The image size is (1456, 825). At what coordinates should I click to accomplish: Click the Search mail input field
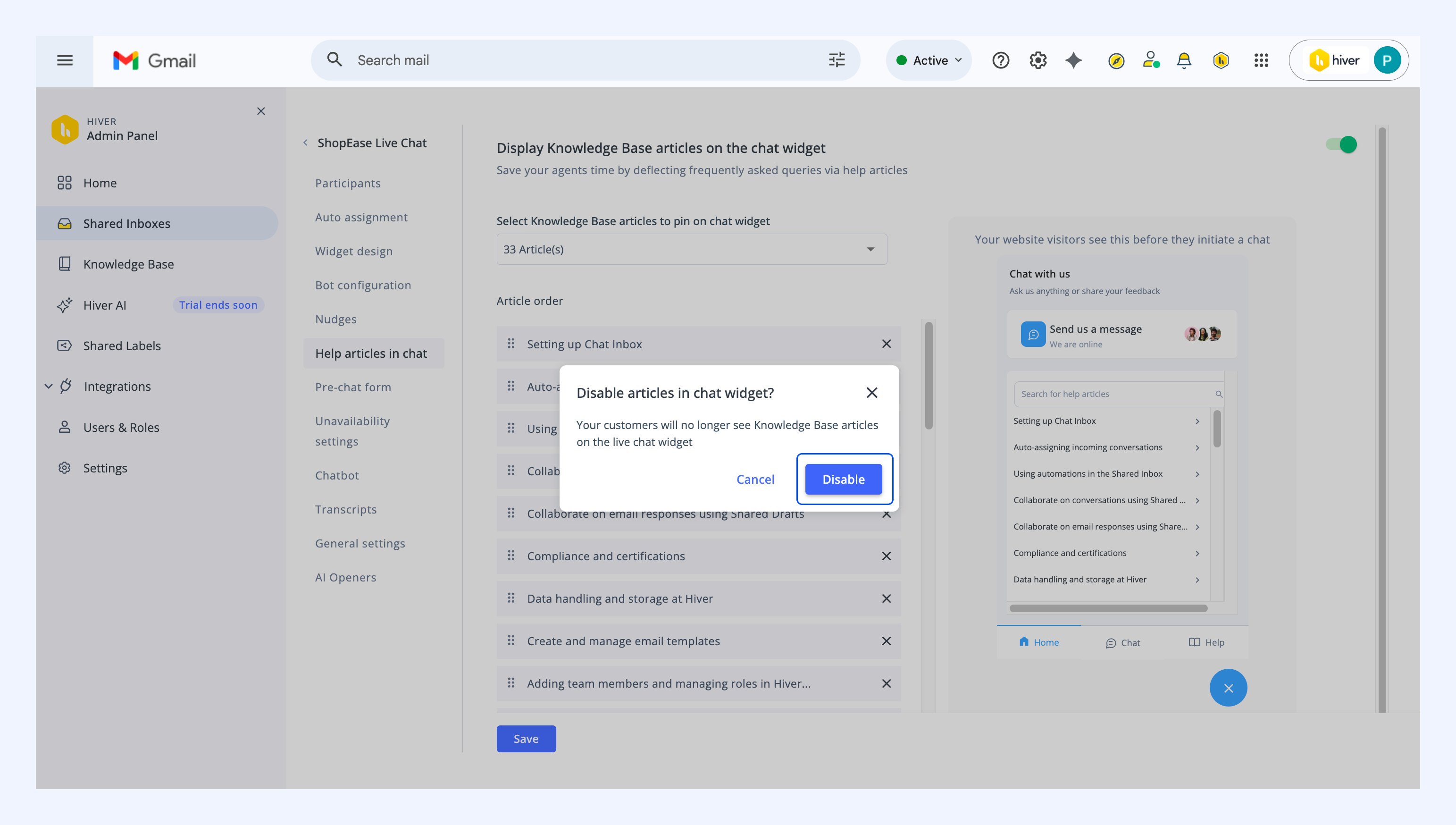coord(586,60)
